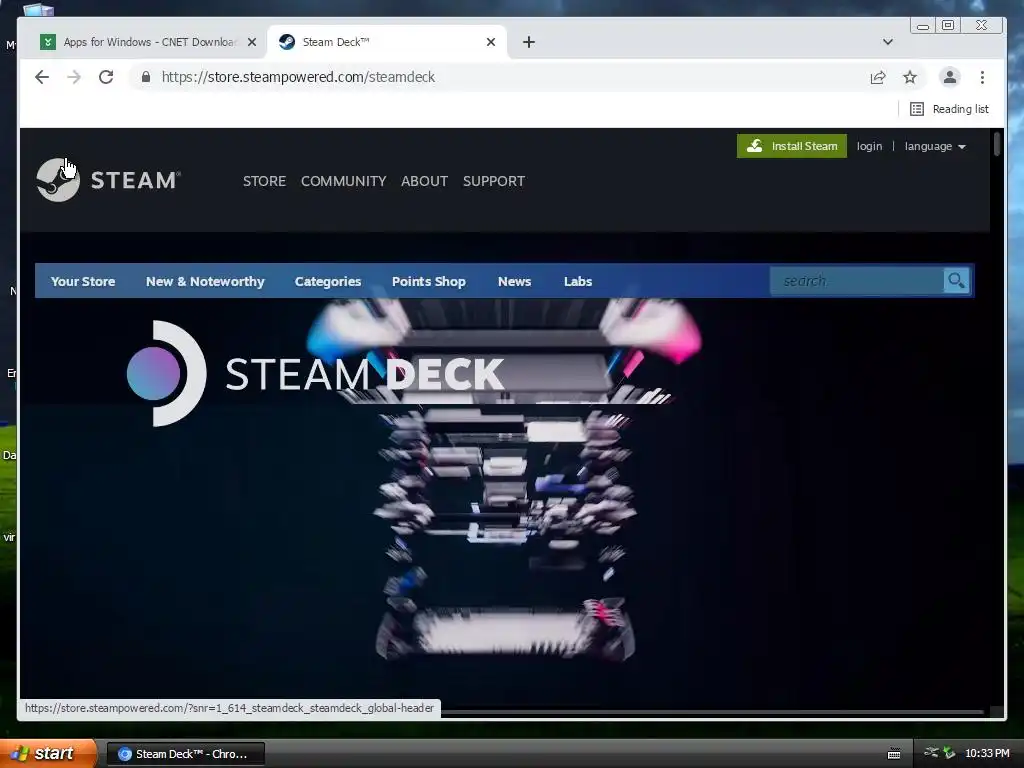Expand the language dropdown
Viewport: 1024px width, 768px height.
(935, 146)
